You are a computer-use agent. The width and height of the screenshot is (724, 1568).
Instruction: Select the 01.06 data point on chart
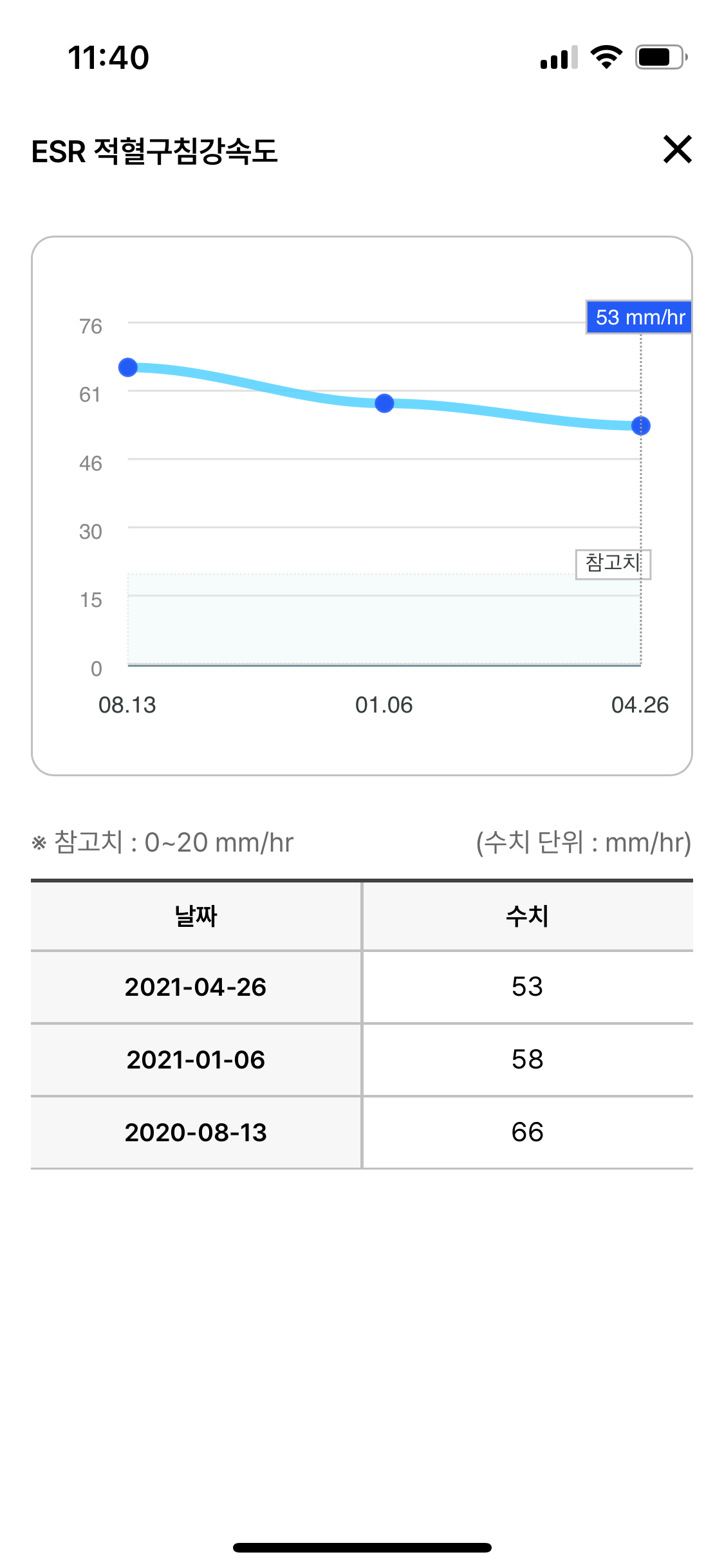(384, 404)
